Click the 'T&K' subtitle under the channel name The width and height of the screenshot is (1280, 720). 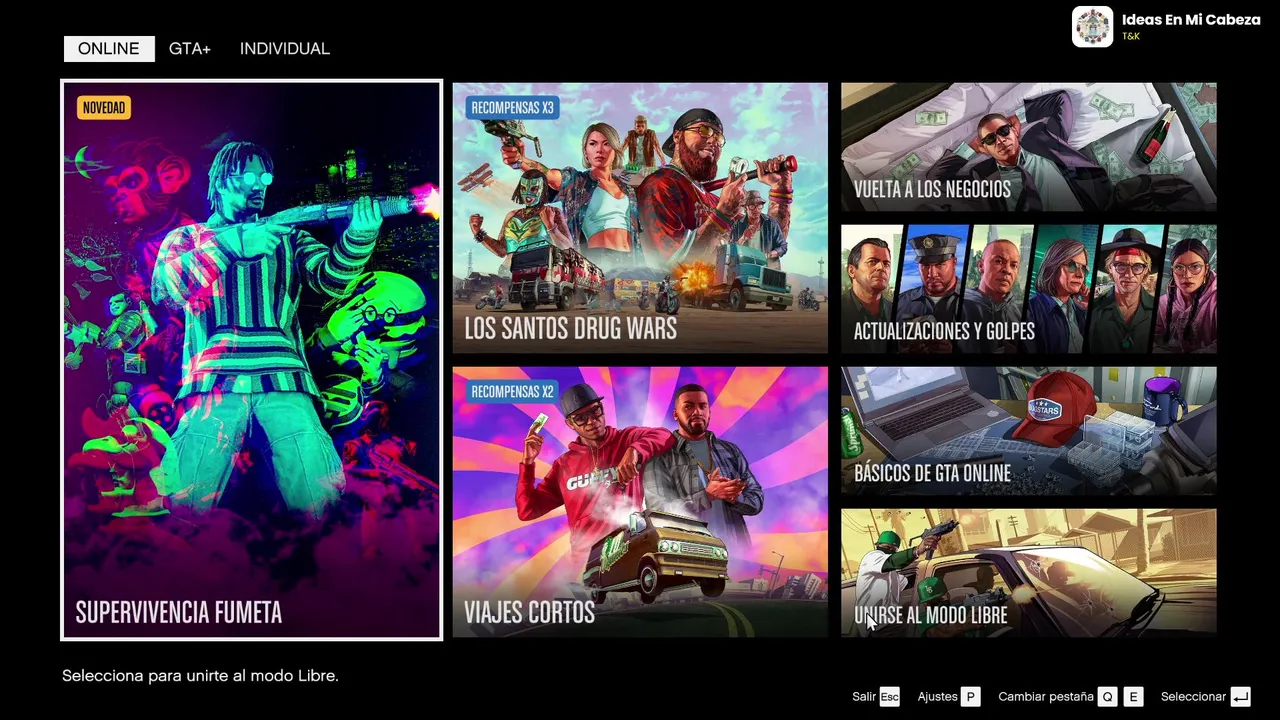coord(1131,36)
